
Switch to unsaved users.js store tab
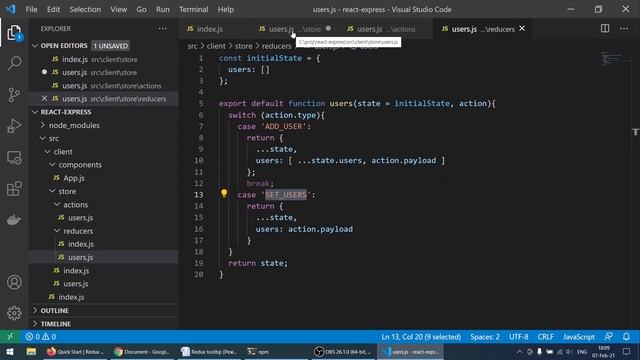tap(294, 29)
